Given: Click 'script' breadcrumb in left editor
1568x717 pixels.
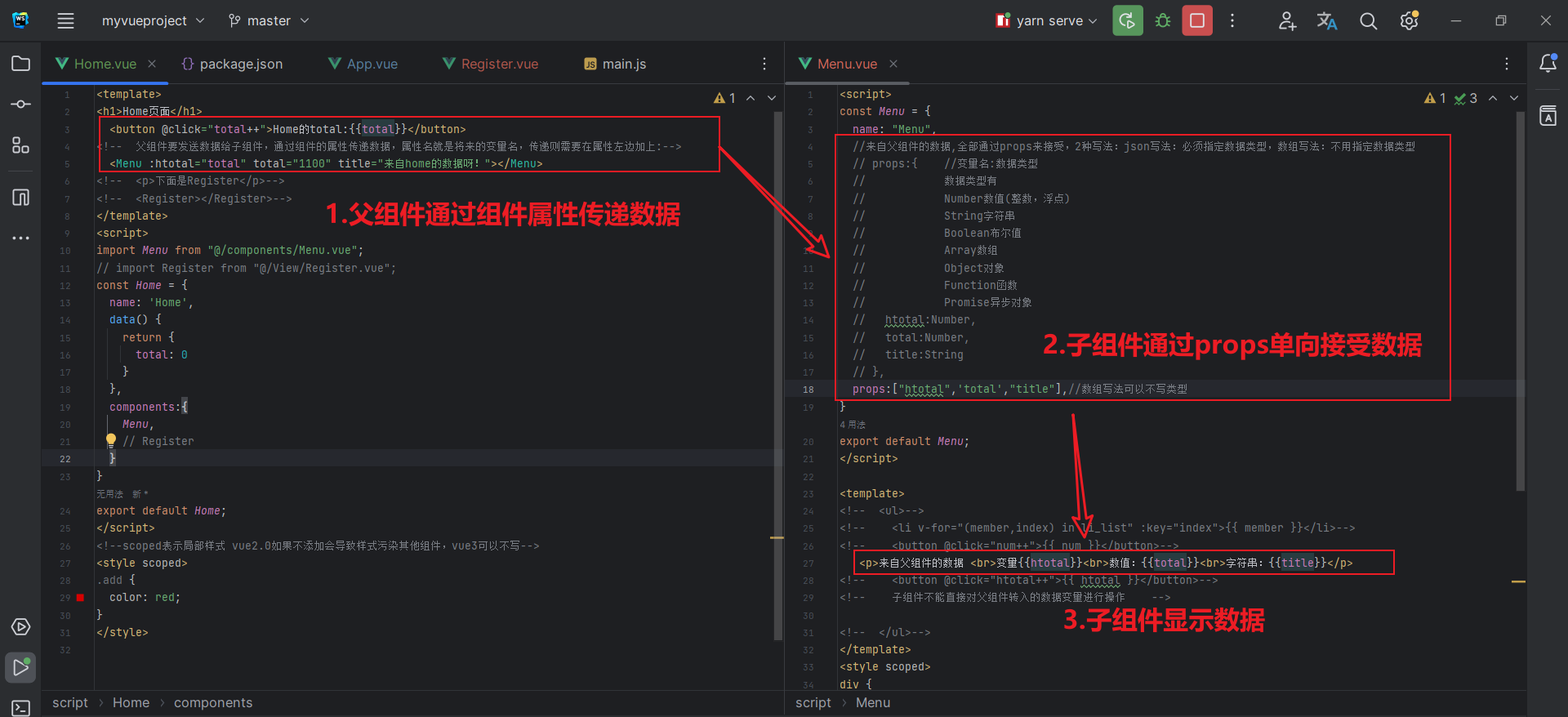Looking at the screenshot, I should [x=70, y=703].
